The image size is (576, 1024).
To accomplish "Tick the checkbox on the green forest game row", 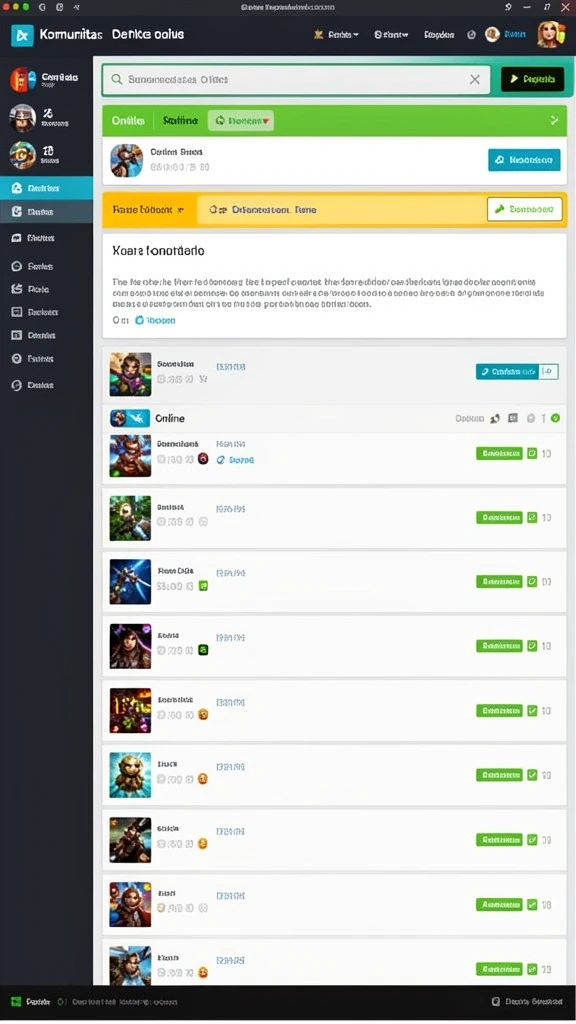I will 532,517.
